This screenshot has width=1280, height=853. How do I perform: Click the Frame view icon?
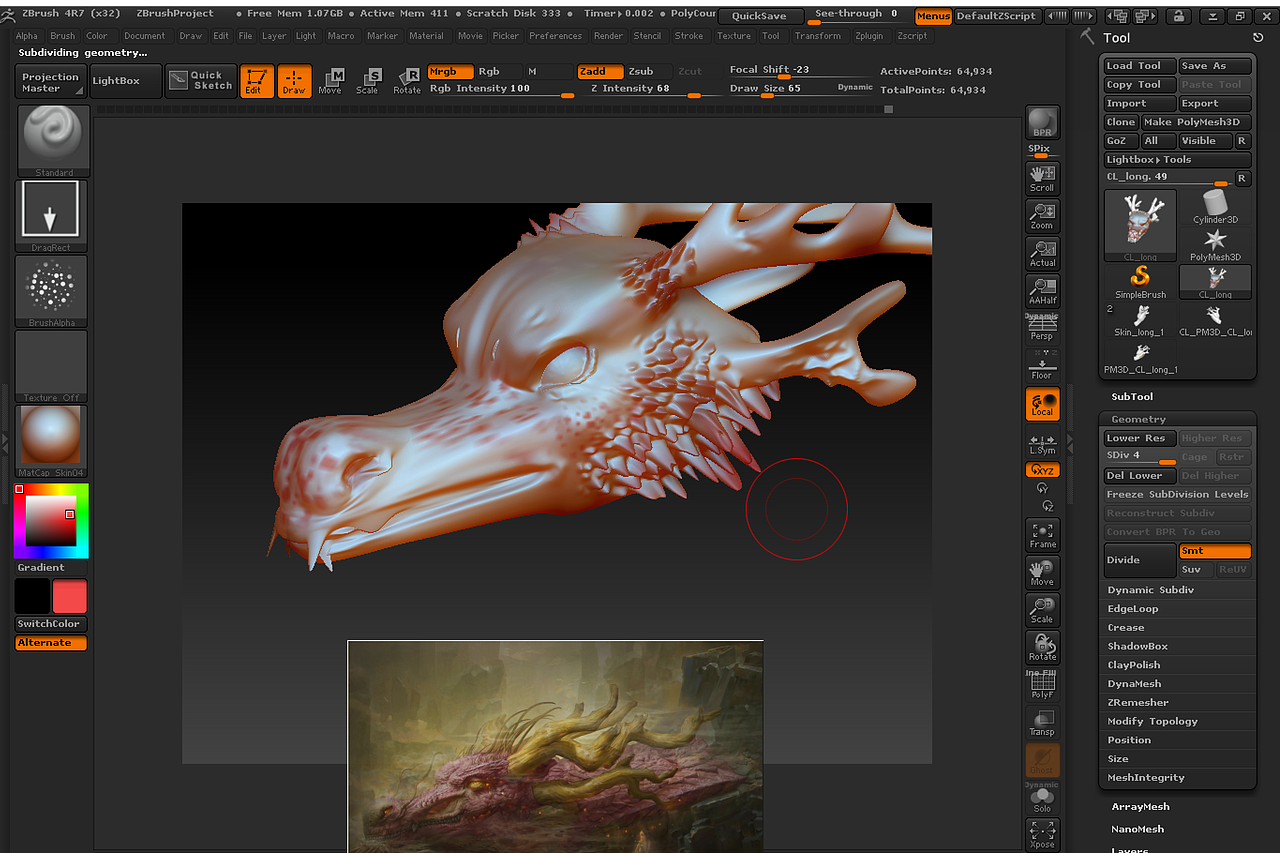point(1042,535)
